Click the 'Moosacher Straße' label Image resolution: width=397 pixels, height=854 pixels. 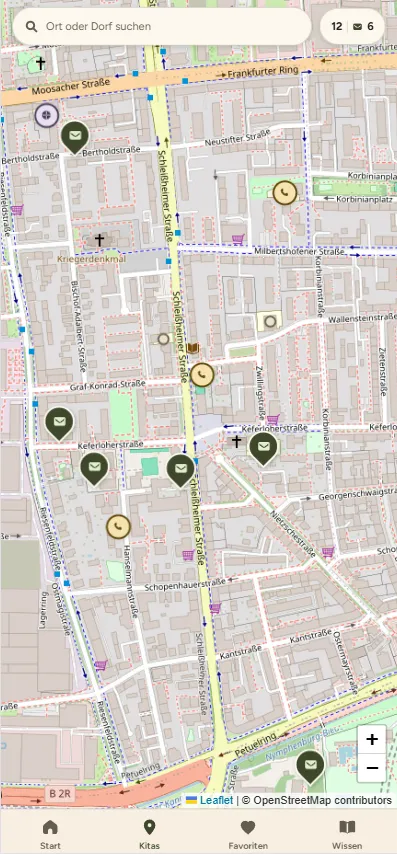point(71,87)
